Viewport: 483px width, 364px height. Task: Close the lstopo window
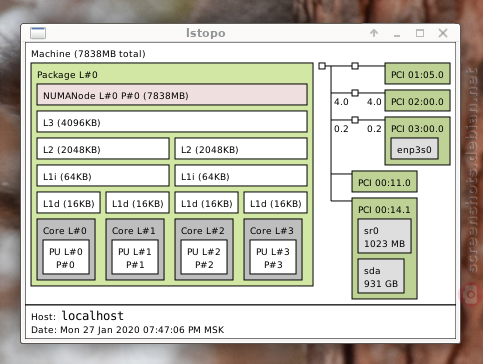443,33
